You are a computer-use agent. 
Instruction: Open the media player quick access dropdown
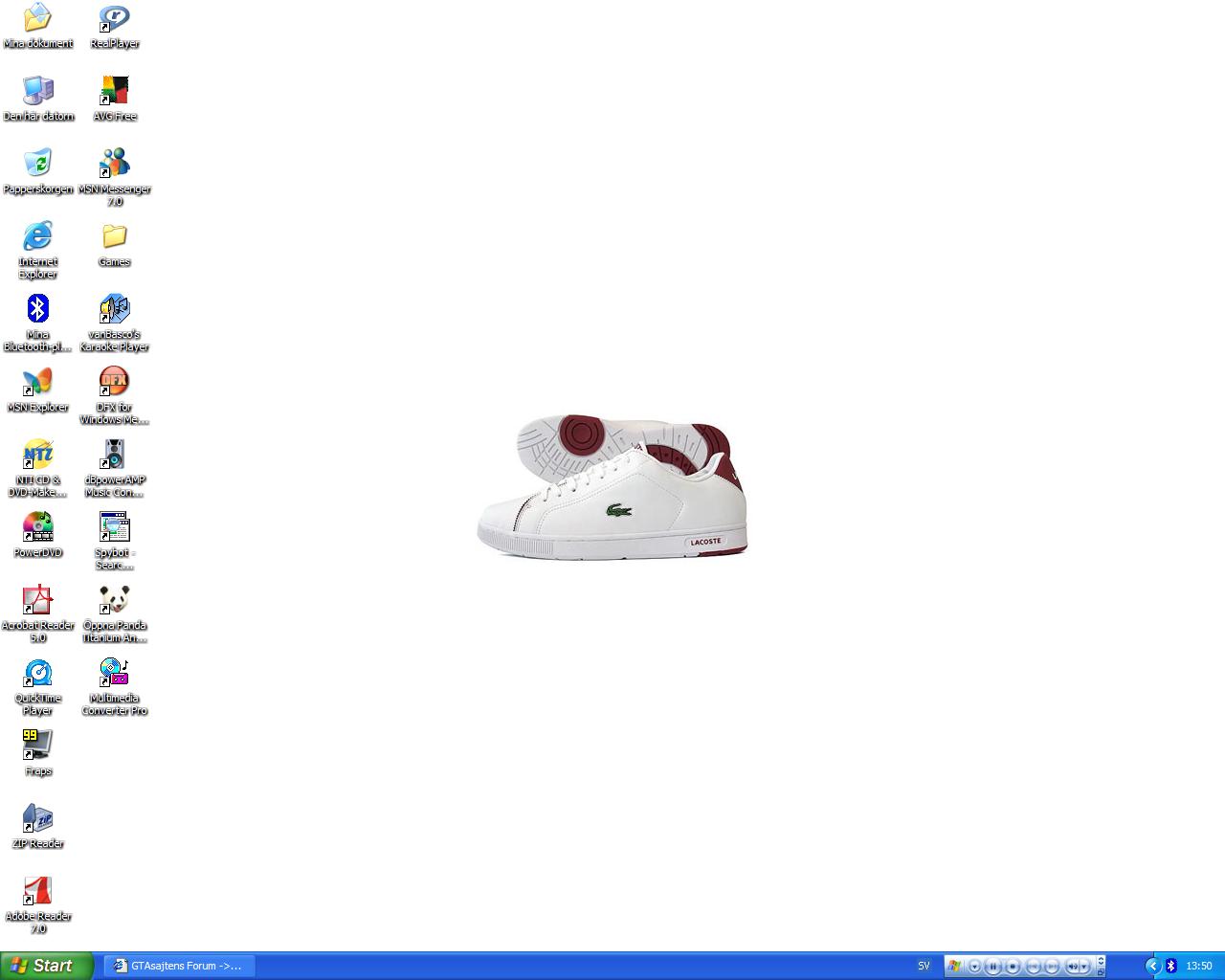coord(975,966)
